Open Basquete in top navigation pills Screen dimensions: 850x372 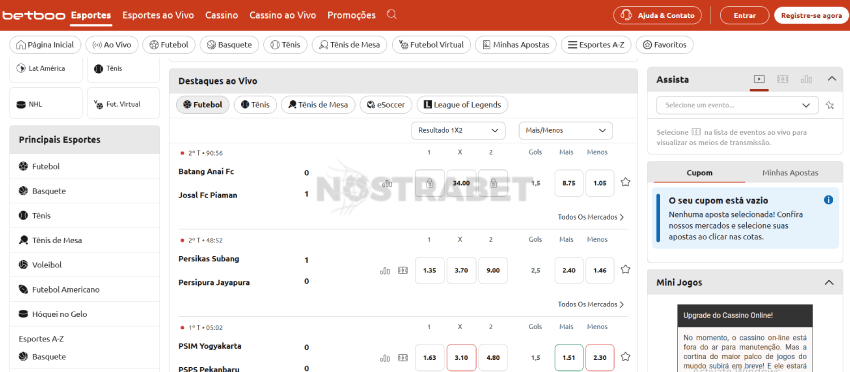(229, 45)
